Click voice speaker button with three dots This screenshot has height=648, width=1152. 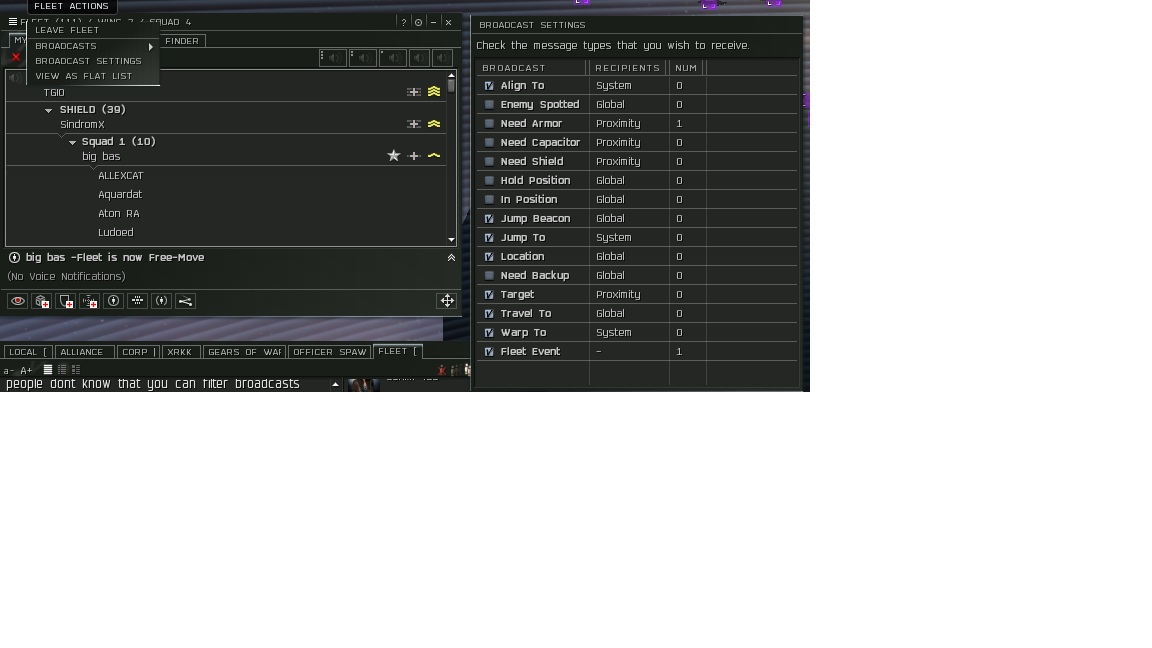click(333, 57)
